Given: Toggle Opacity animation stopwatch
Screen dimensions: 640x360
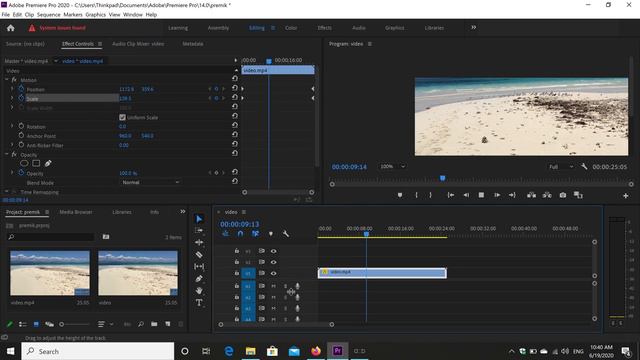Looking at the screenshot, I should (x=21, y=173).
